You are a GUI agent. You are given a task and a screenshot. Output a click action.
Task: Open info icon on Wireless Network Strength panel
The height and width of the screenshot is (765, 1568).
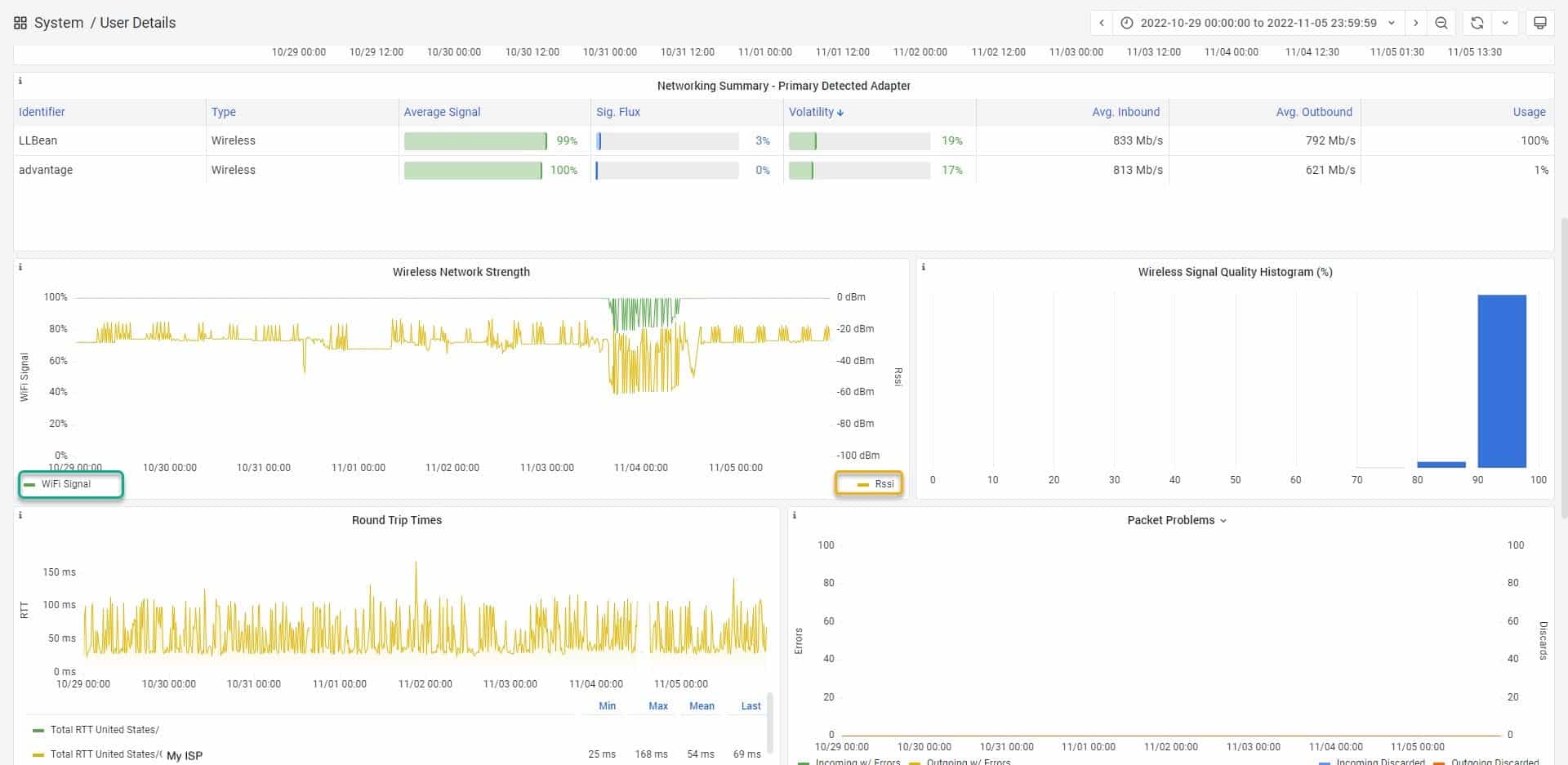pos(20,267)
